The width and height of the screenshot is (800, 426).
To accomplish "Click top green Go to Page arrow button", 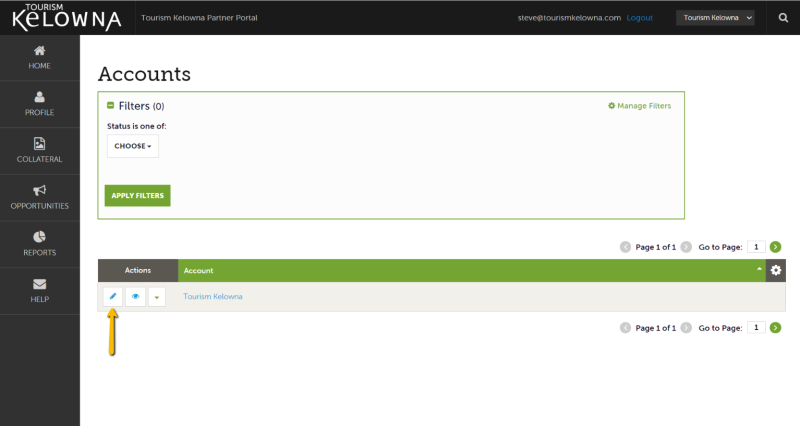I will pos(776,247).
